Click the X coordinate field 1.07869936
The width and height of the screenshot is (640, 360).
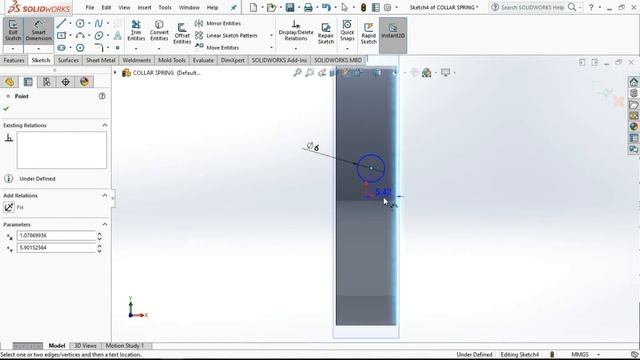[x=56, y=236]
